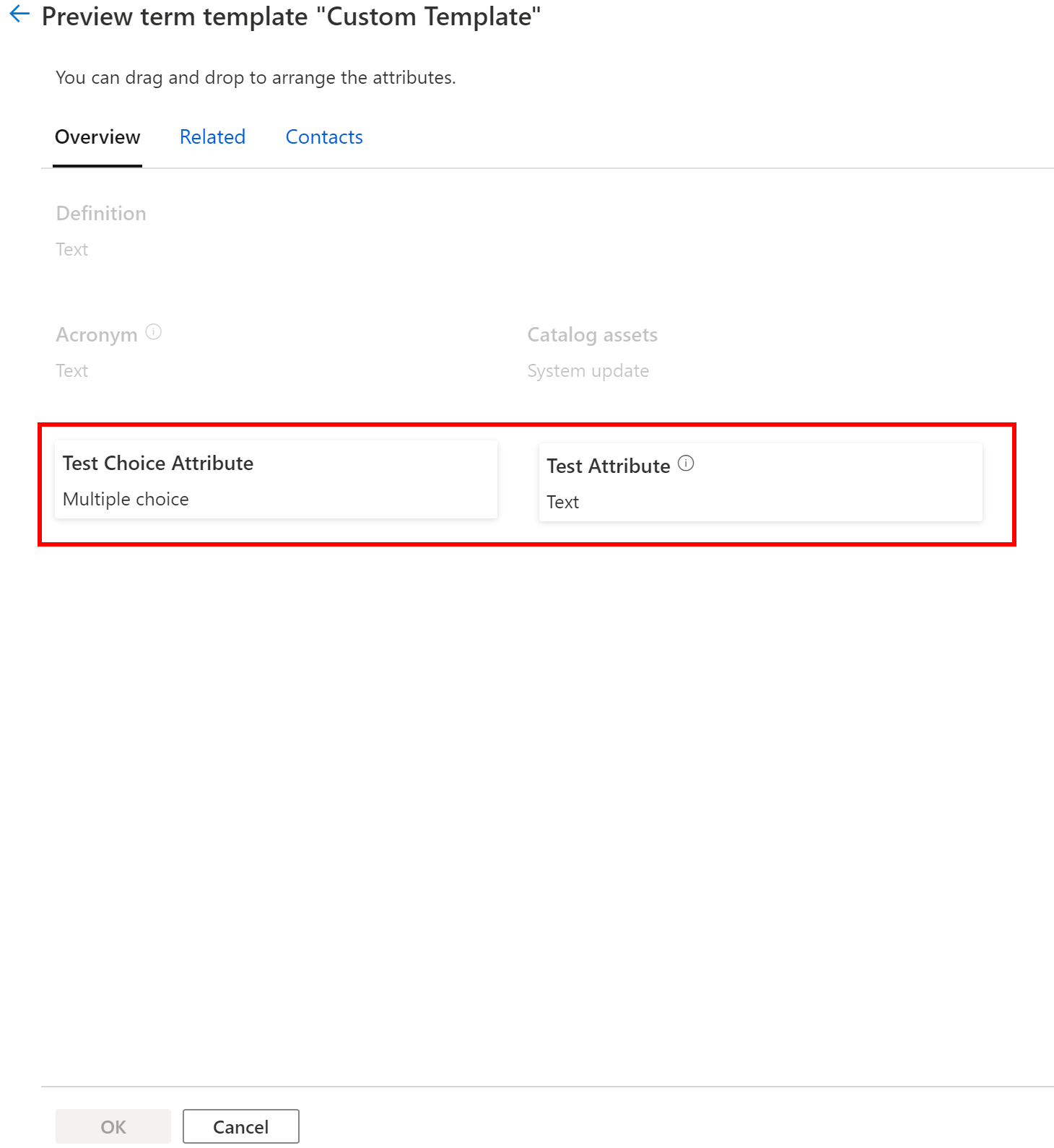The width and height of the screenshot is (1054, 1148).
Task: Click the Cancel button
Action: coord(240,1126)
